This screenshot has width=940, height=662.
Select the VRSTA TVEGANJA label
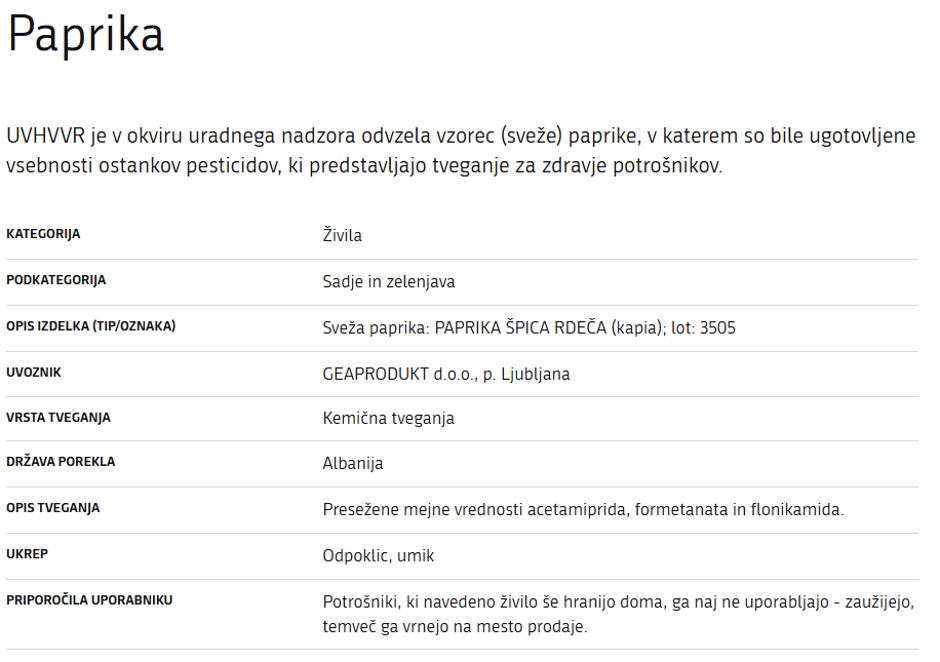[58, 417]
